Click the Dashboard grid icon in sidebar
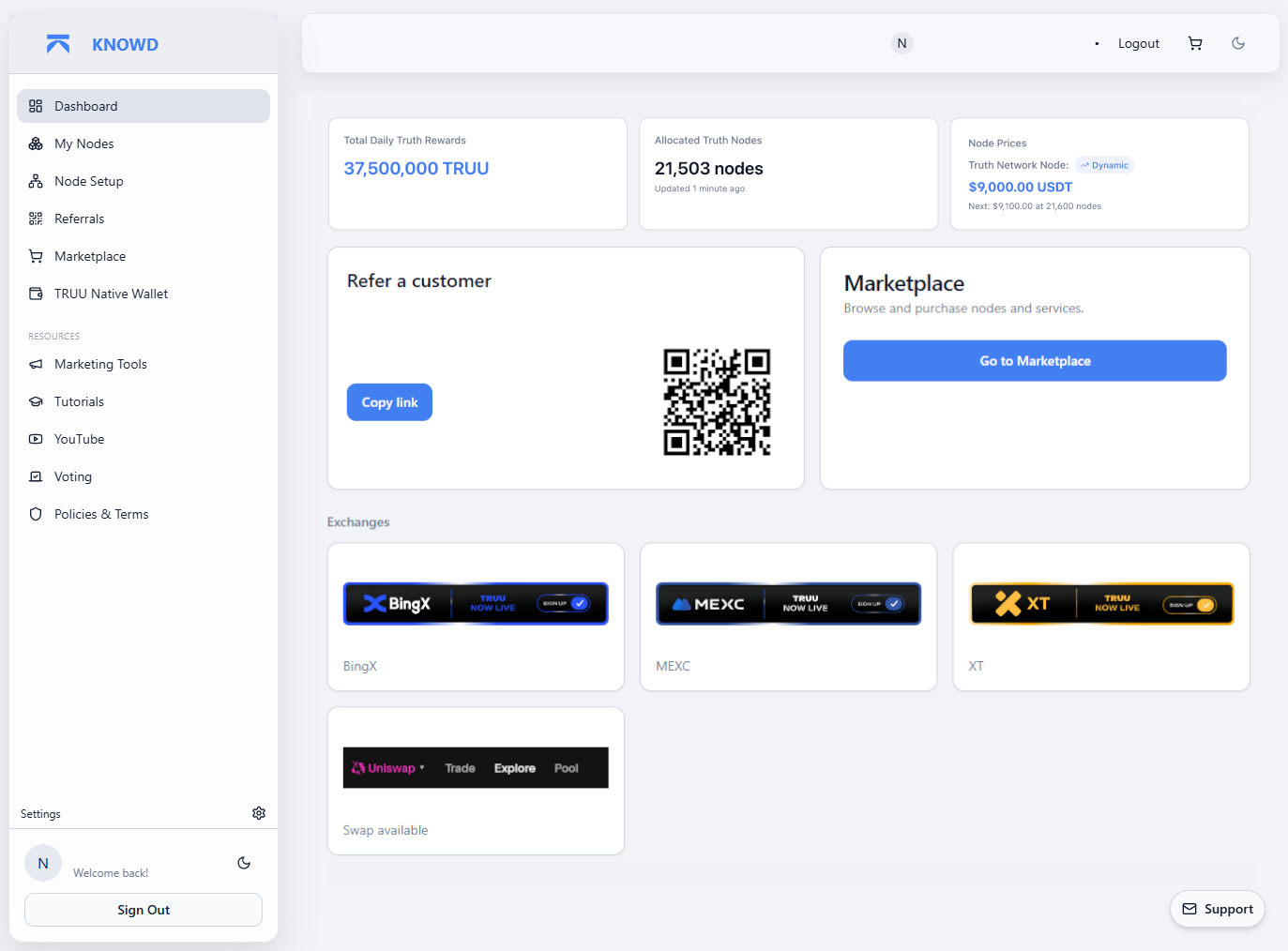Viewport: 1288px width, 951px height. [36, 106]
